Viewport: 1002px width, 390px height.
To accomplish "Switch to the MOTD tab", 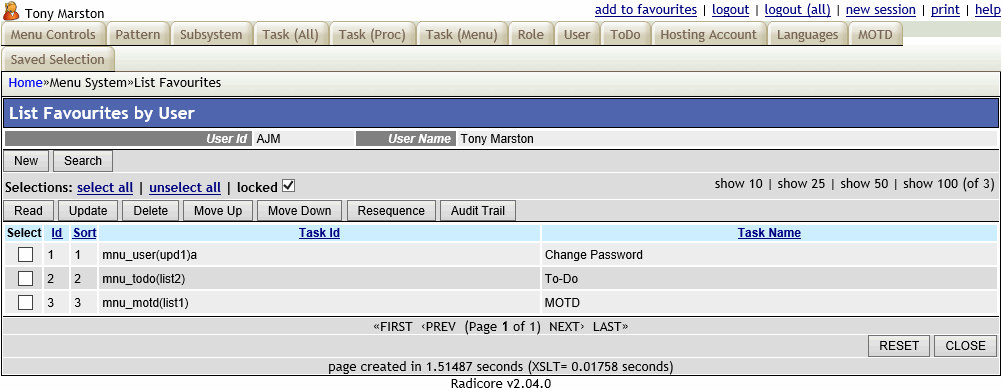I will pos(875,35).
